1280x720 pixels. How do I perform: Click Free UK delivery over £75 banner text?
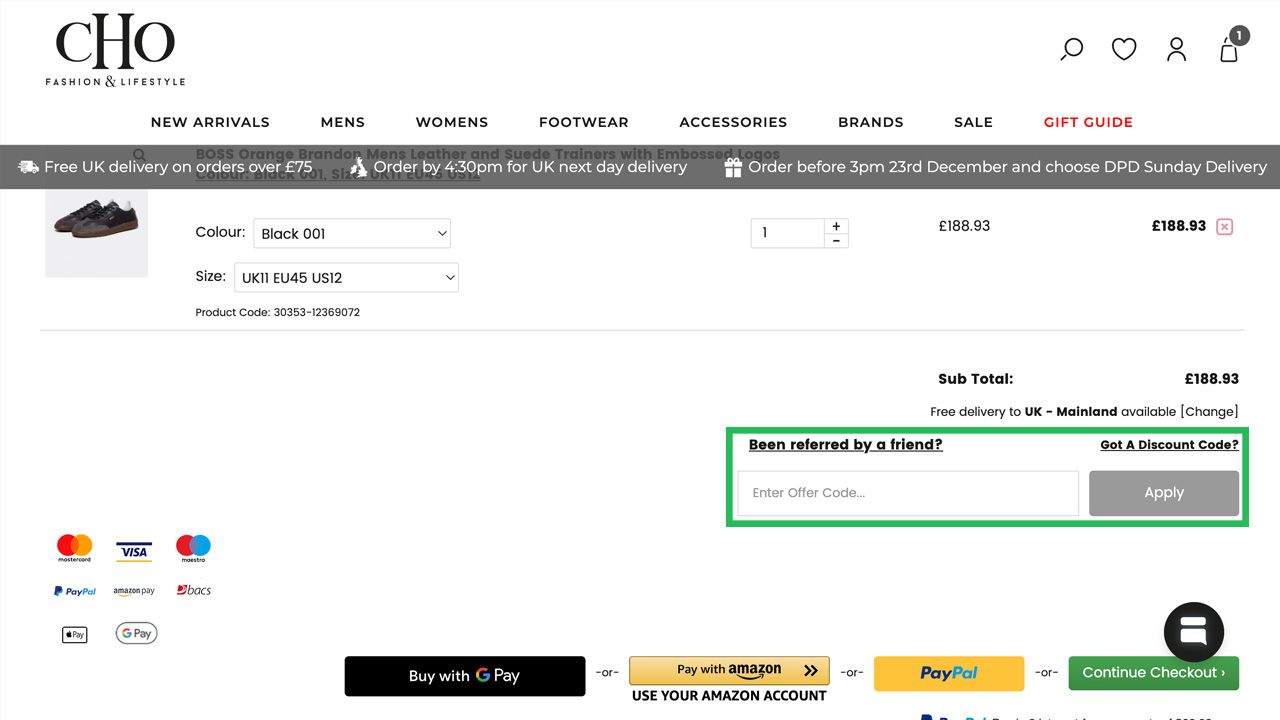178,167
